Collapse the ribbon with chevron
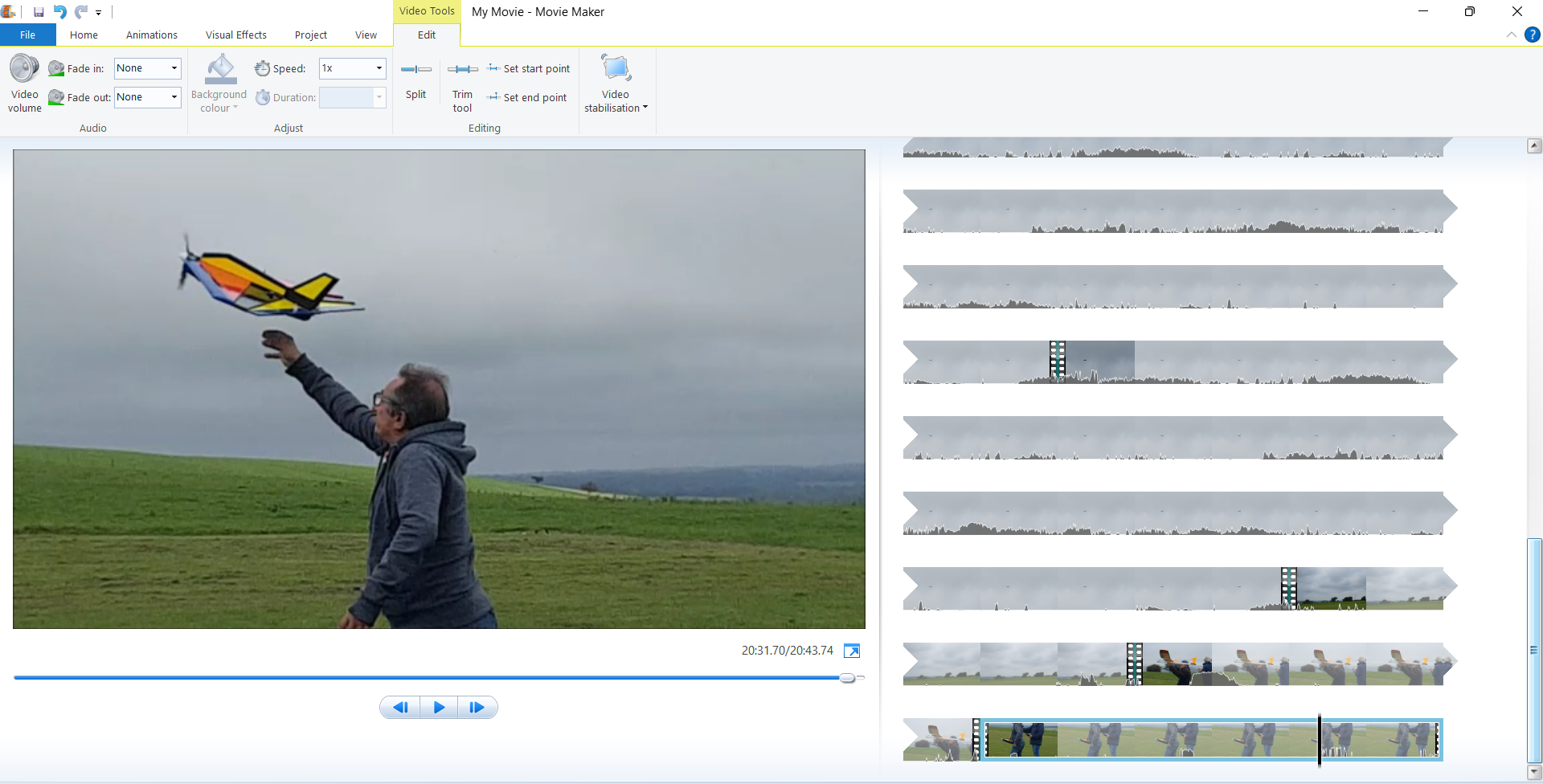This screenshot has height=784, width=1543. pyautogui.click(x=1512, y=35)
